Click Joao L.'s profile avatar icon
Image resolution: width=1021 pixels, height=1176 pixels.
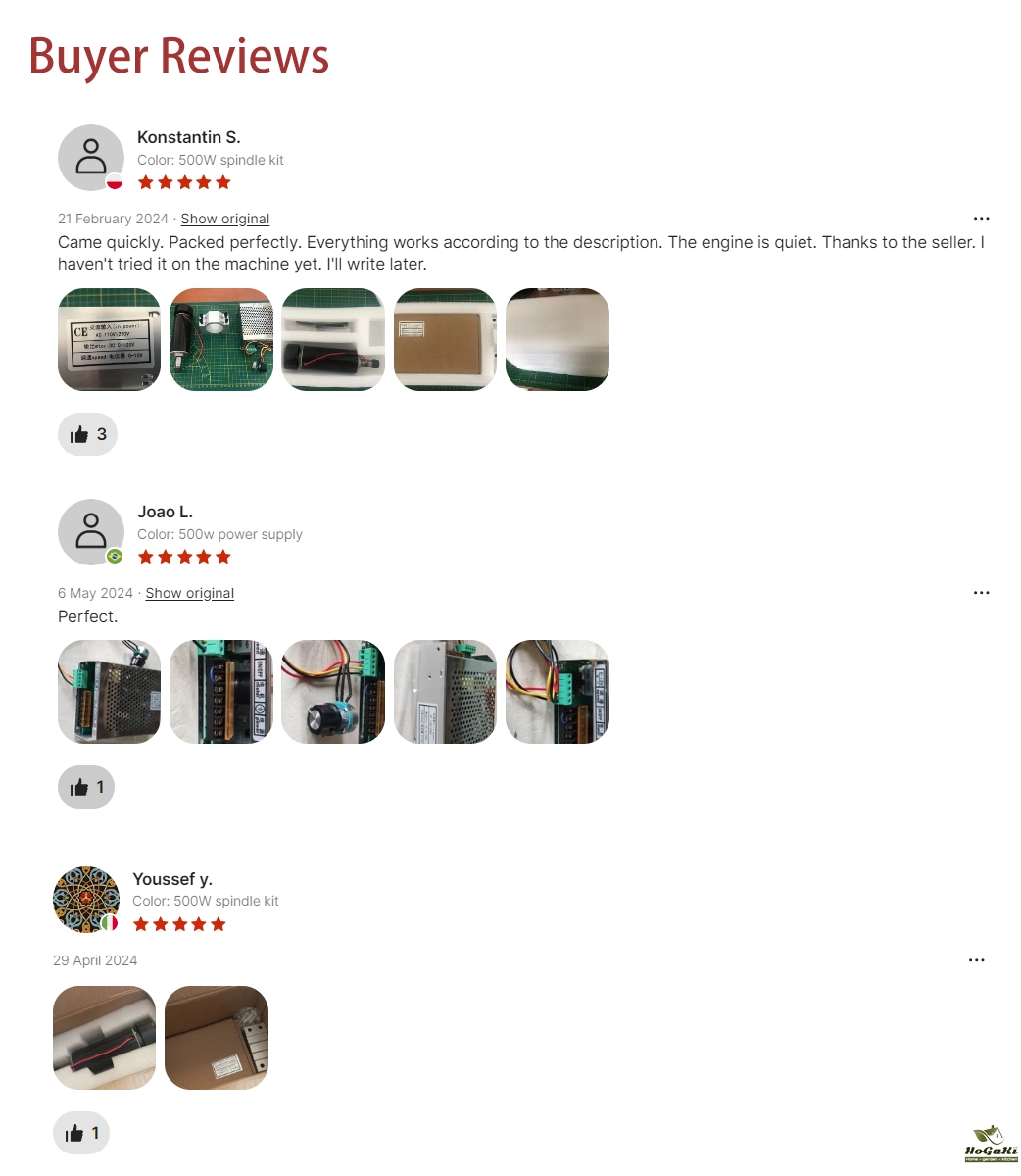[x=91, y=532]
